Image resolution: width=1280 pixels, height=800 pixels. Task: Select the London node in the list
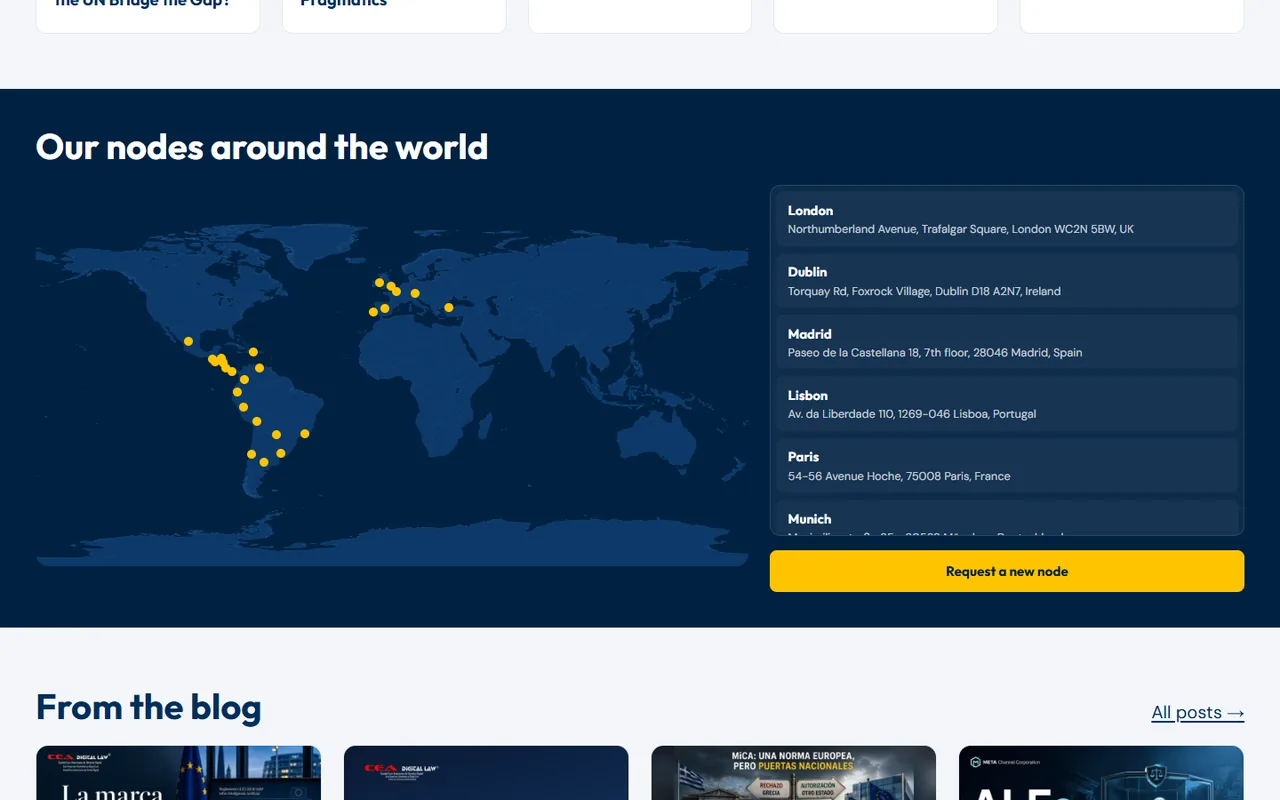pos(1007,219)
